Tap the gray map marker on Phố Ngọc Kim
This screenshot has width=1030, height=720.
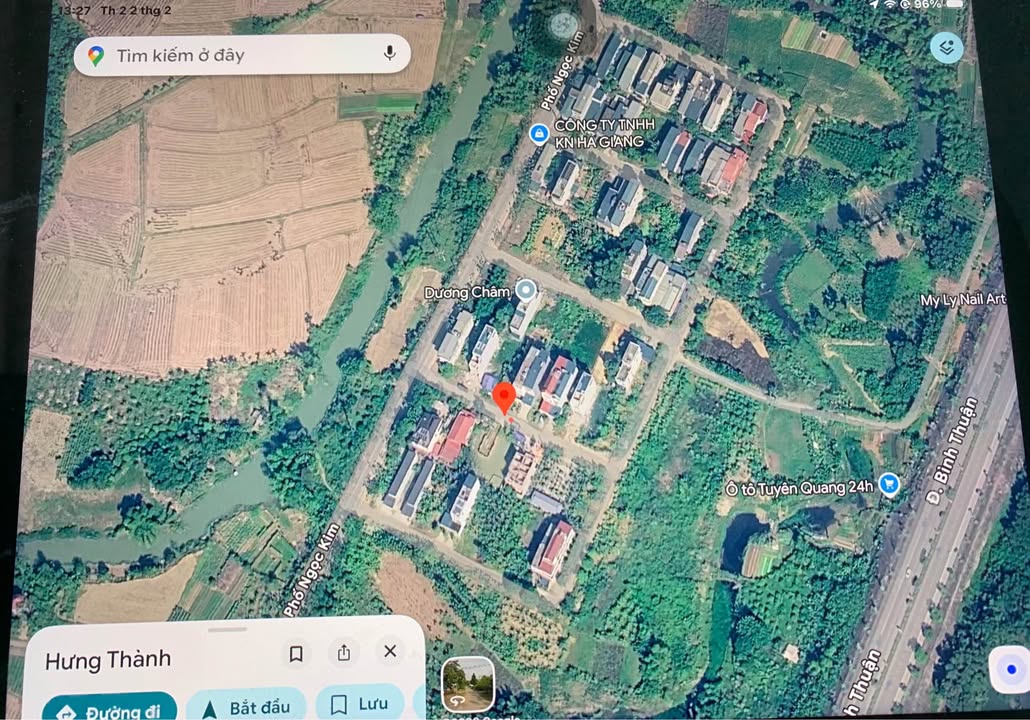(564, 25)
